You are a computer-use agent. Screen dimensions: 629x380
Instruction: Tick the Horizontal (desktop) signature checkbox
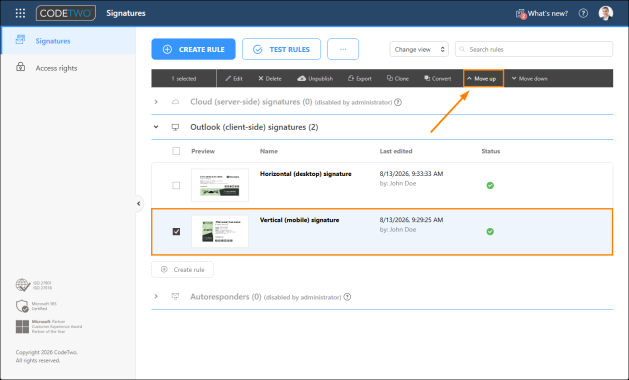coord(176,185)
